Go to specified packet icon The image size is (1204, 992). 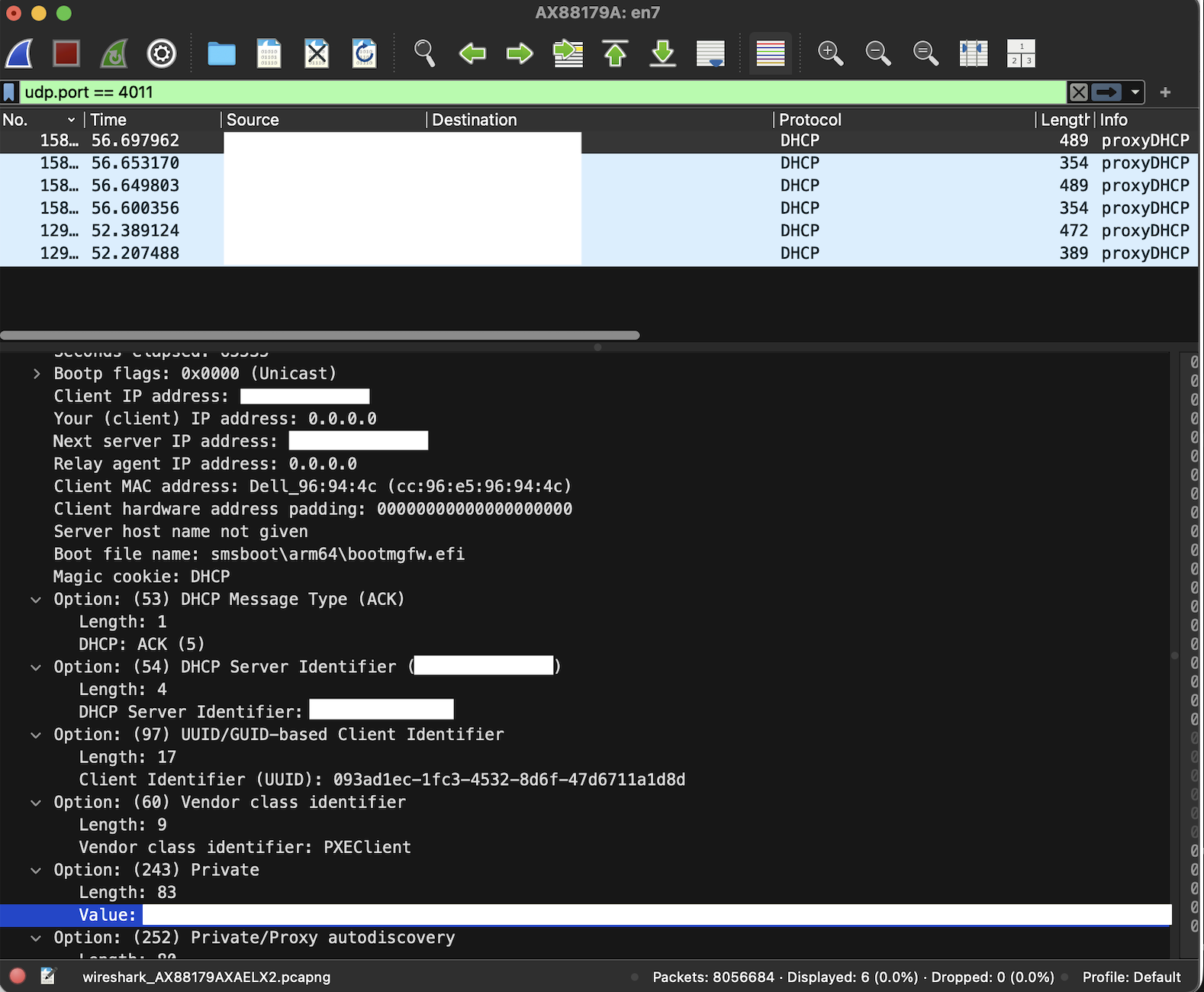pyautogui.click(x=568, y=53)
